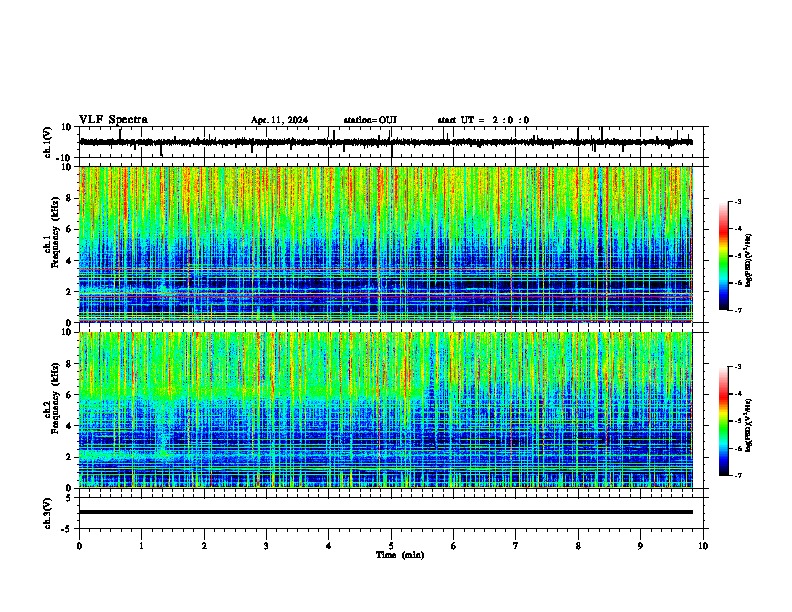Screen dimensions: 792x612
Task: Click time axis tick label "7"
Action: click(x=516, y=546)
